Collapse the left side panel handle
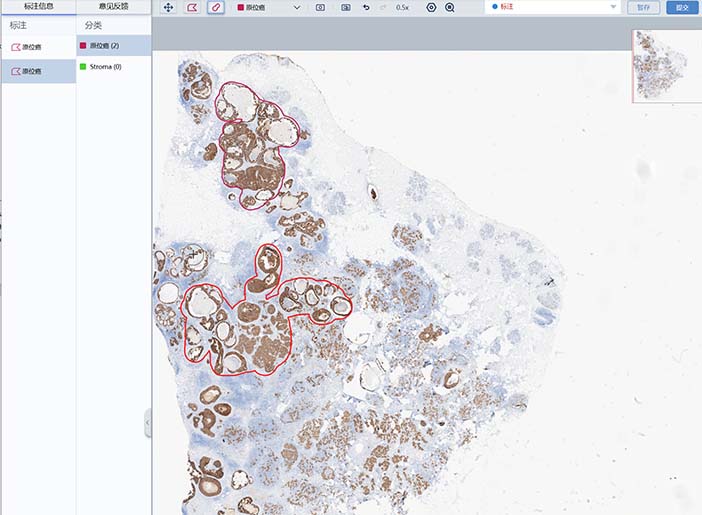702x515 pixels. click(148, 423)
